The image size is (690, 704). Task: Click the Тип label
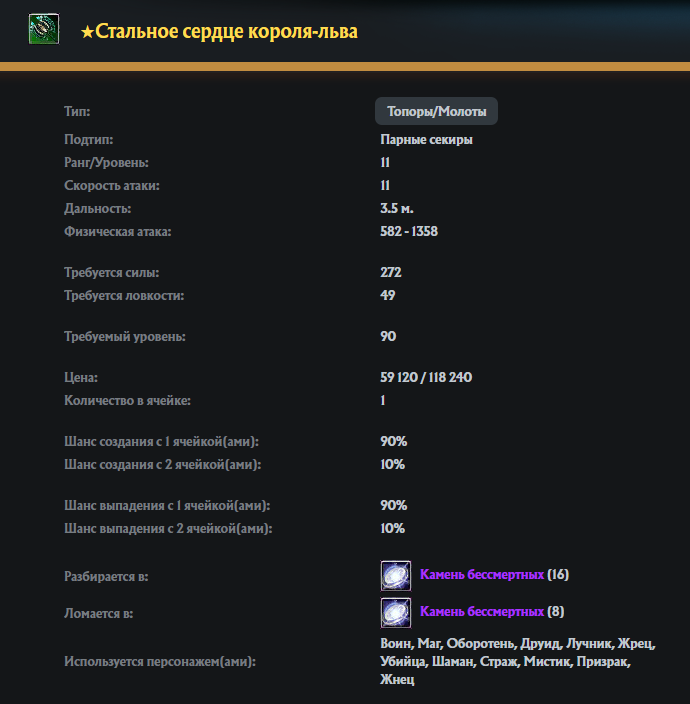pyautogui.click(x=77, y=112)
